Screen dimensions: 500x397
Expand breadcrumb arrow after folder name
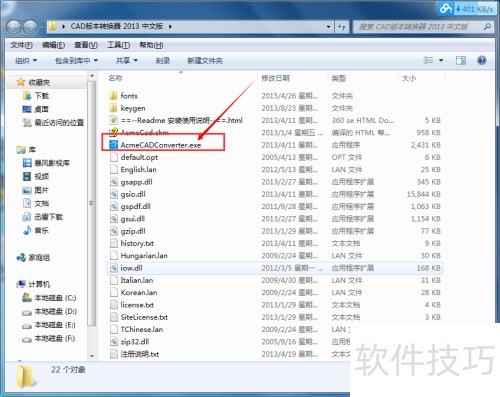click(x=170, y=26)
